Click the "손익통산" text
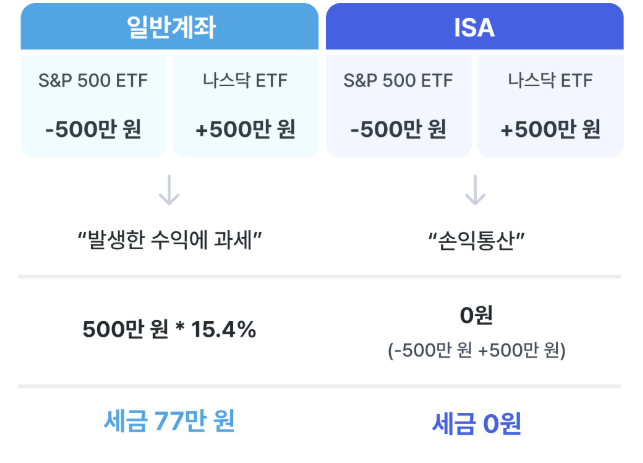The height and width of the screenshot is (463, 643). coord(476,240)
